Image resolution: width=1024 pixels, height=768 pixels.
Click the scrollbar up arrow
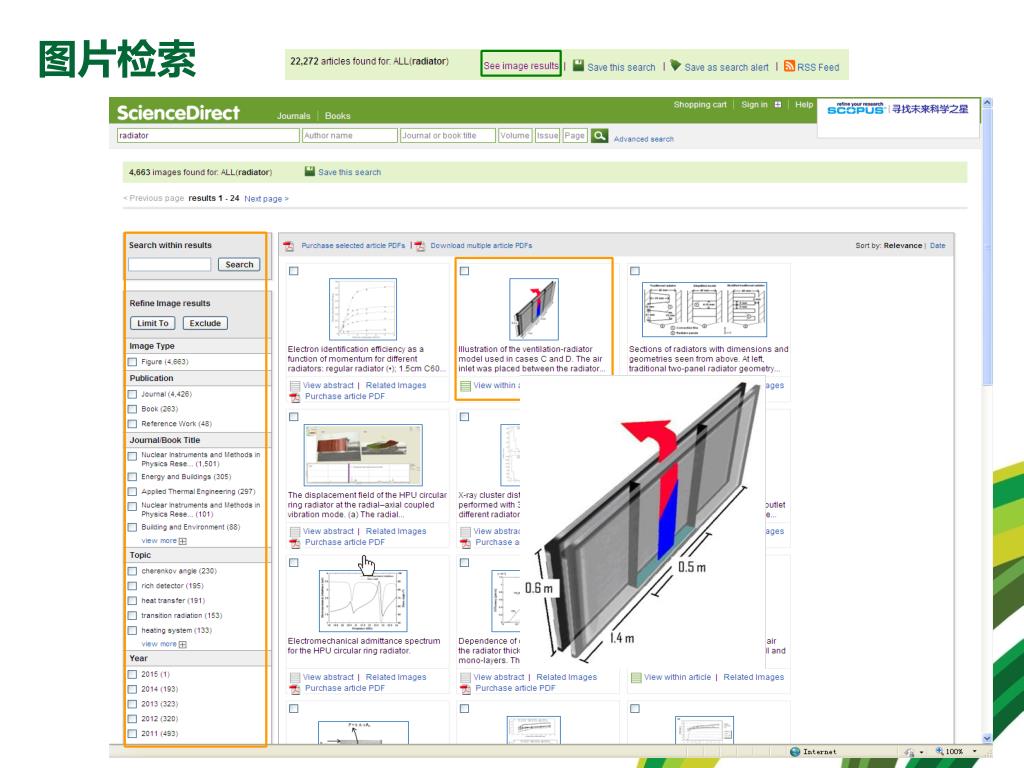click(987, 103)
